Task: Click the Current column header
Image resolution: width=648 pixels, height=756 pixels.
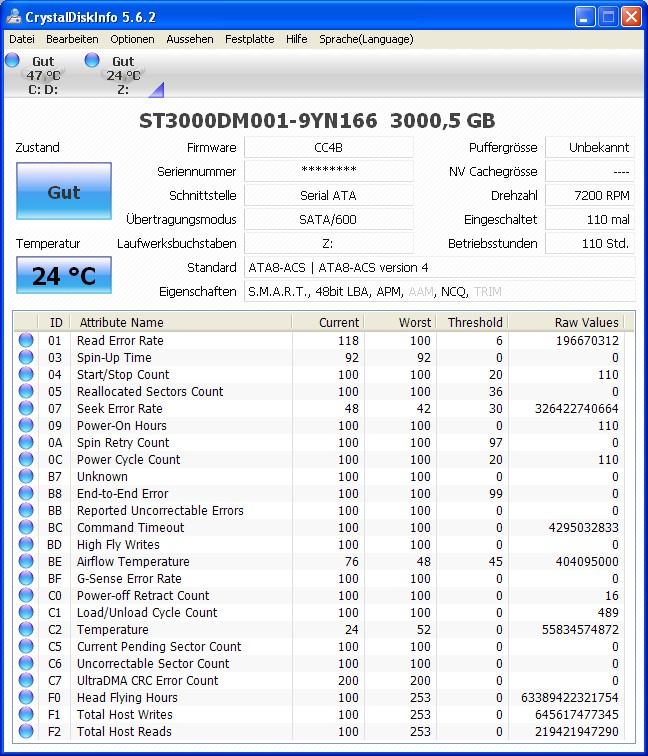Action: pyautogui.click(x=328, y=322)
